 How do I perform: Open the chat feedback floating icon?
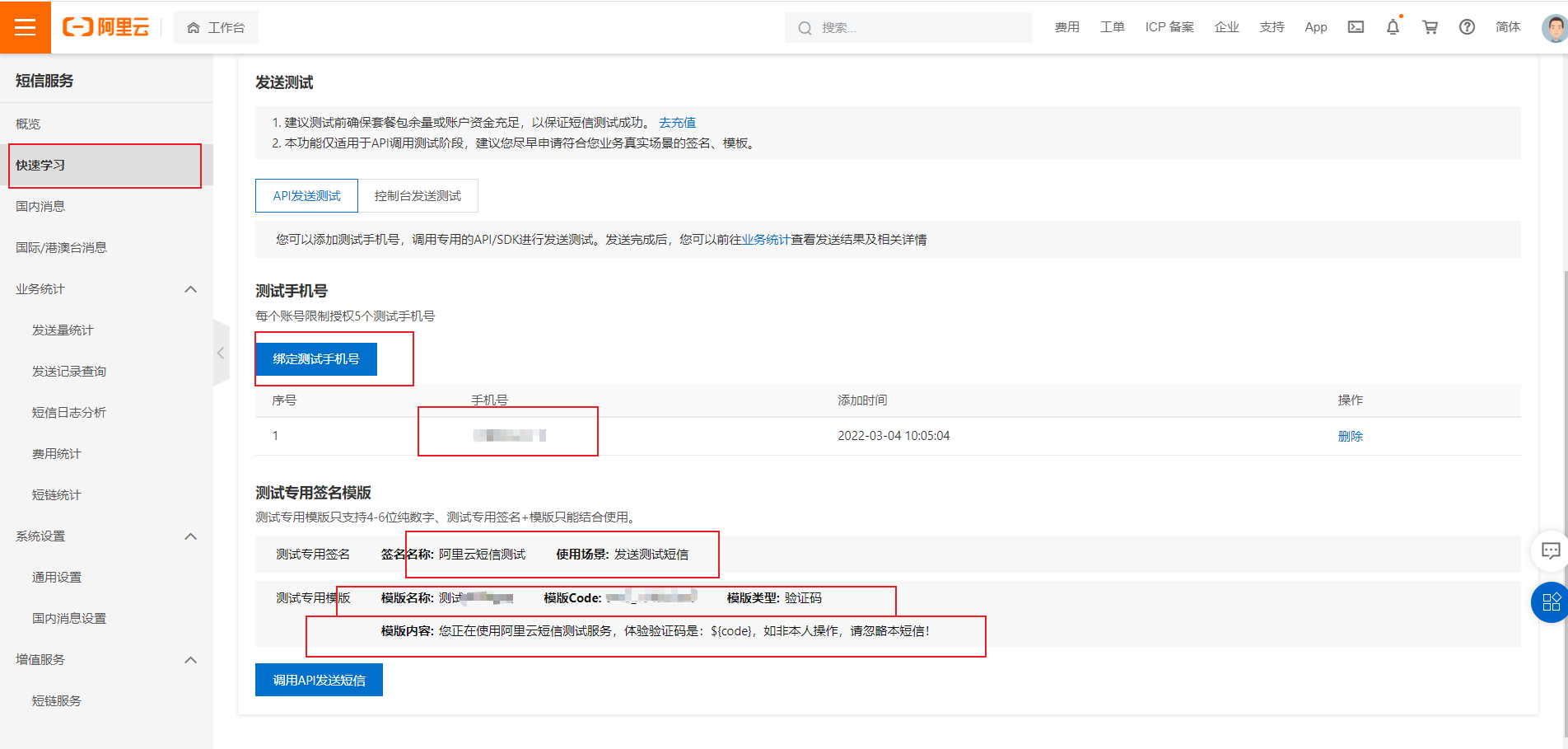[x=1551, y=550]
